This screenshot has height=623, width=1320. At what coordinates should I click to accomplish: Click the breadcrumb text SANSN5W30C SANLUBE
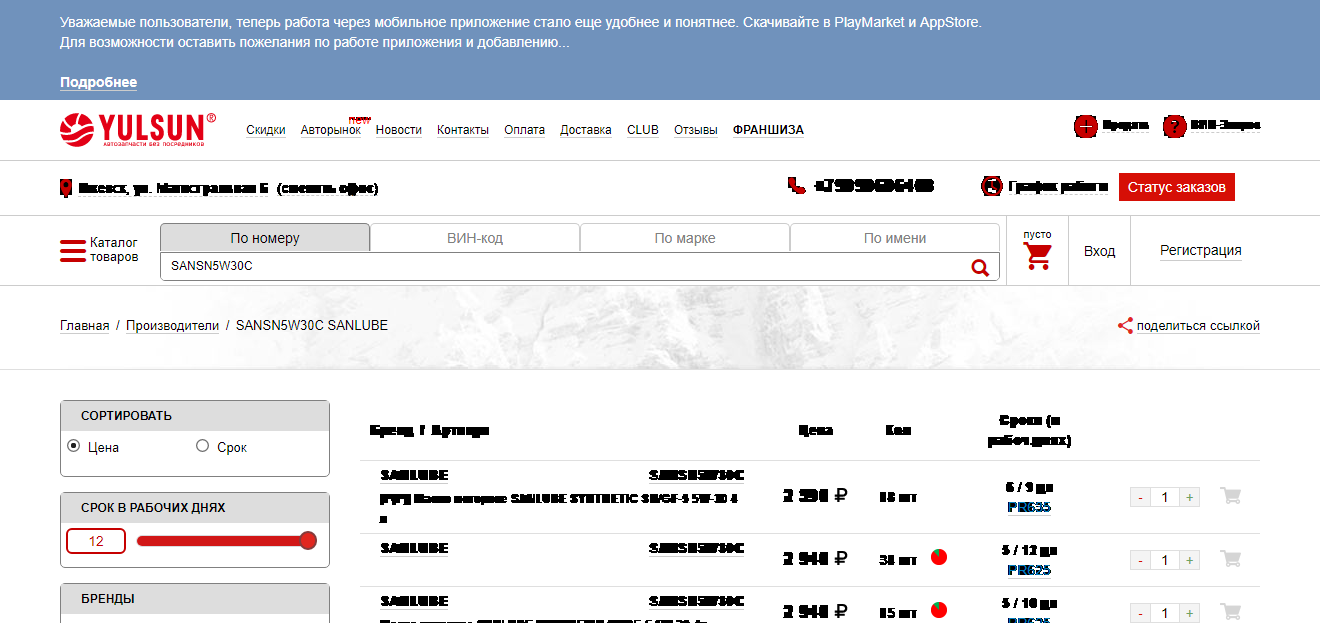pyautogui.click(x=312, y=326)
